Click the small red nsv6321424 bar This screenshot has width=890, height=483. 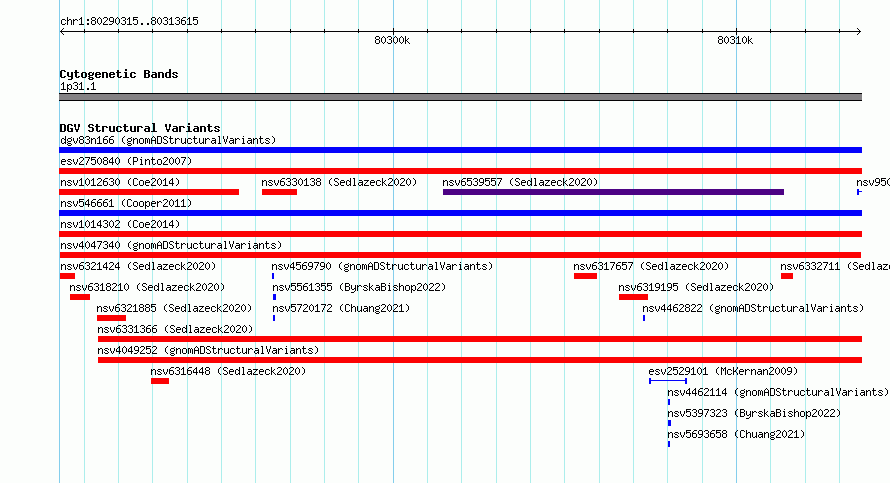(x=67, y=276)
